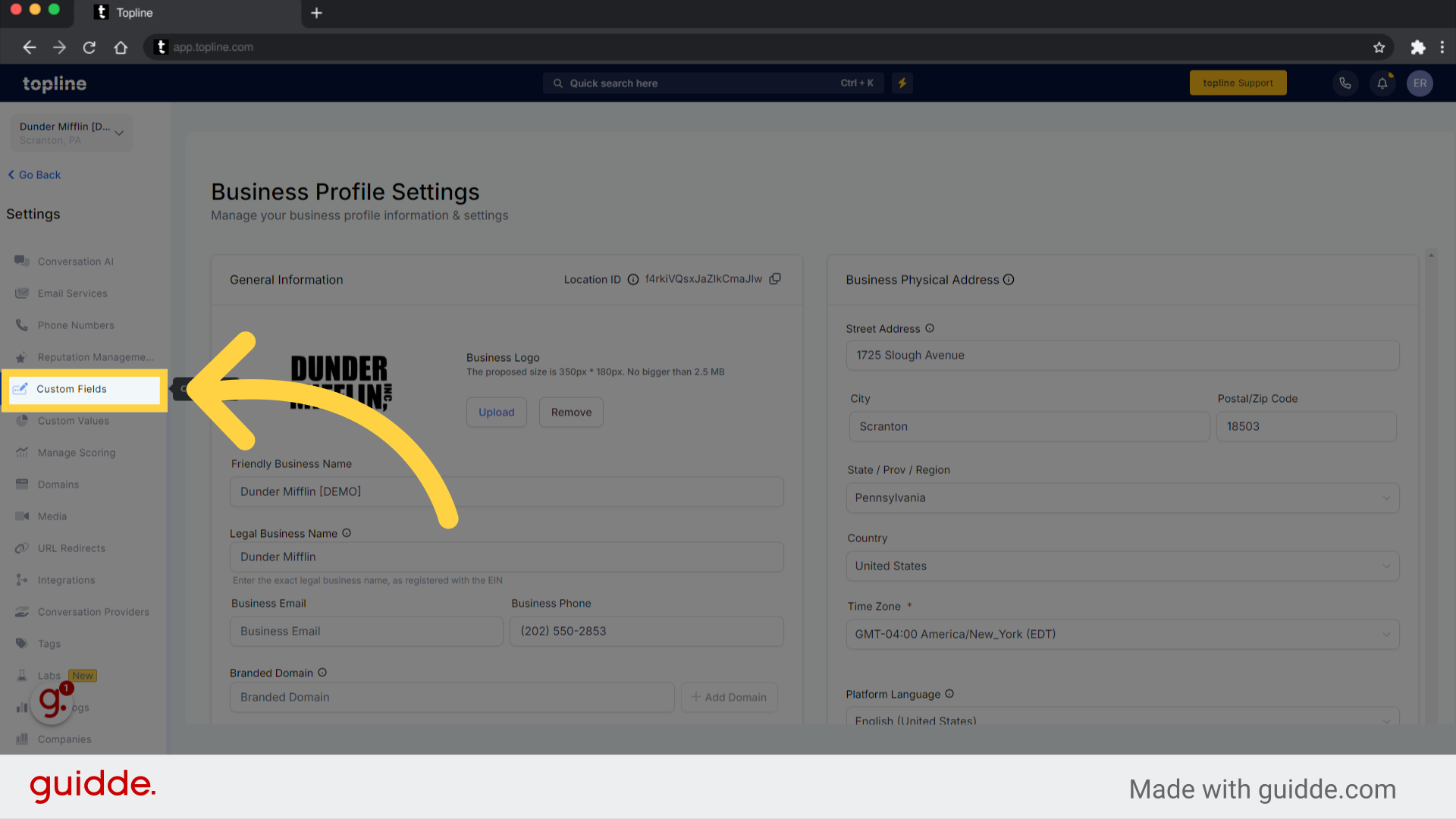This screenshot has height=819, width=1456.
Task: Open Companies settings
Action: pos(64,739)
